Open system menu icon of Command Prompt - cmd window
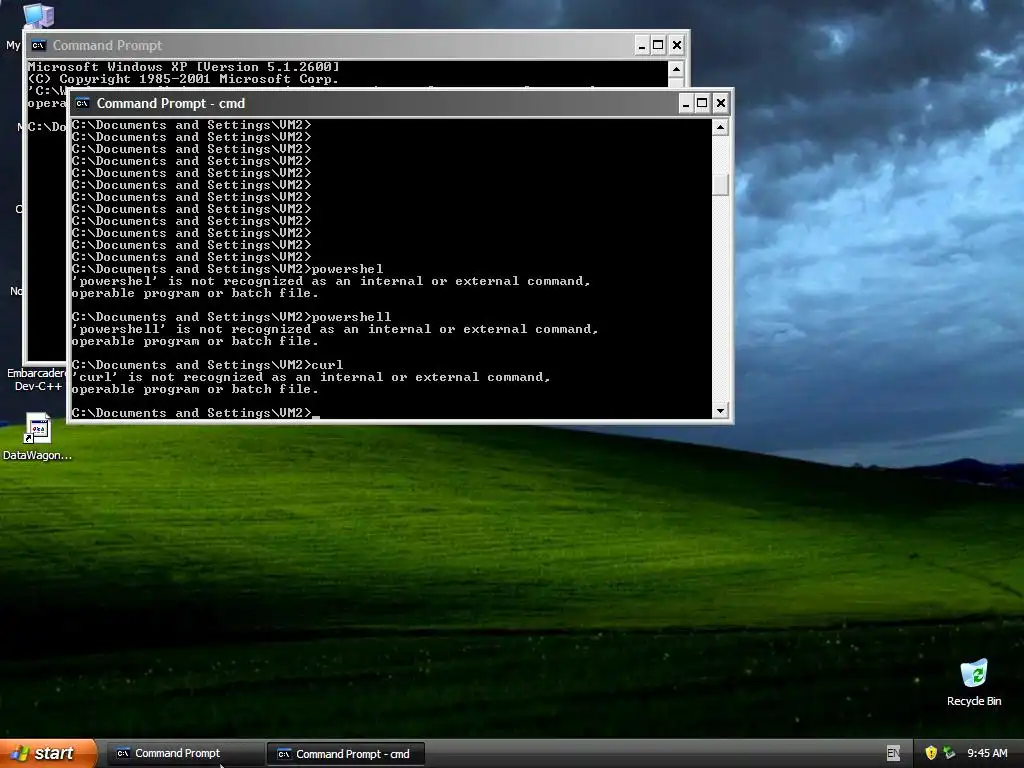 click(x=82, y=103)
